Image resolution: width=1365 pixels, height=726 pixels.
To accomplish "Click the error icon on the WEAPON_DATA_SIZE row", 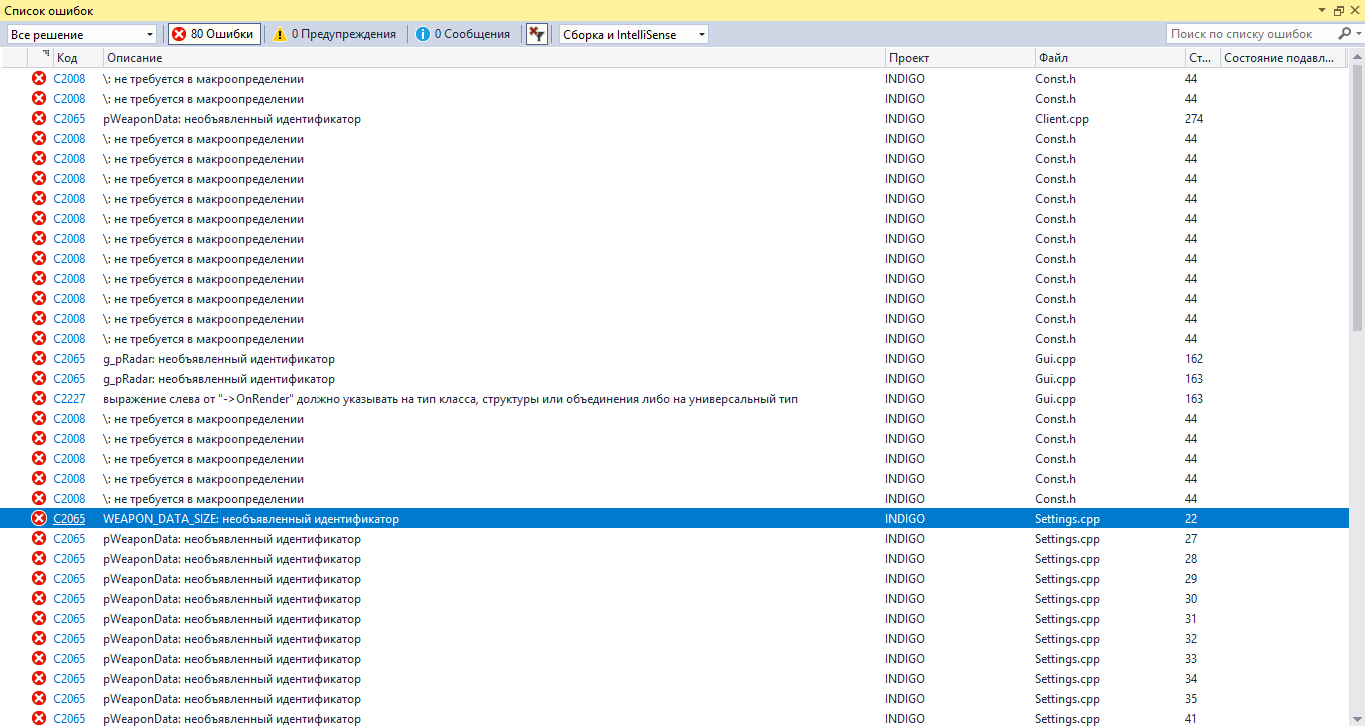I will click(x=39, y=518).
